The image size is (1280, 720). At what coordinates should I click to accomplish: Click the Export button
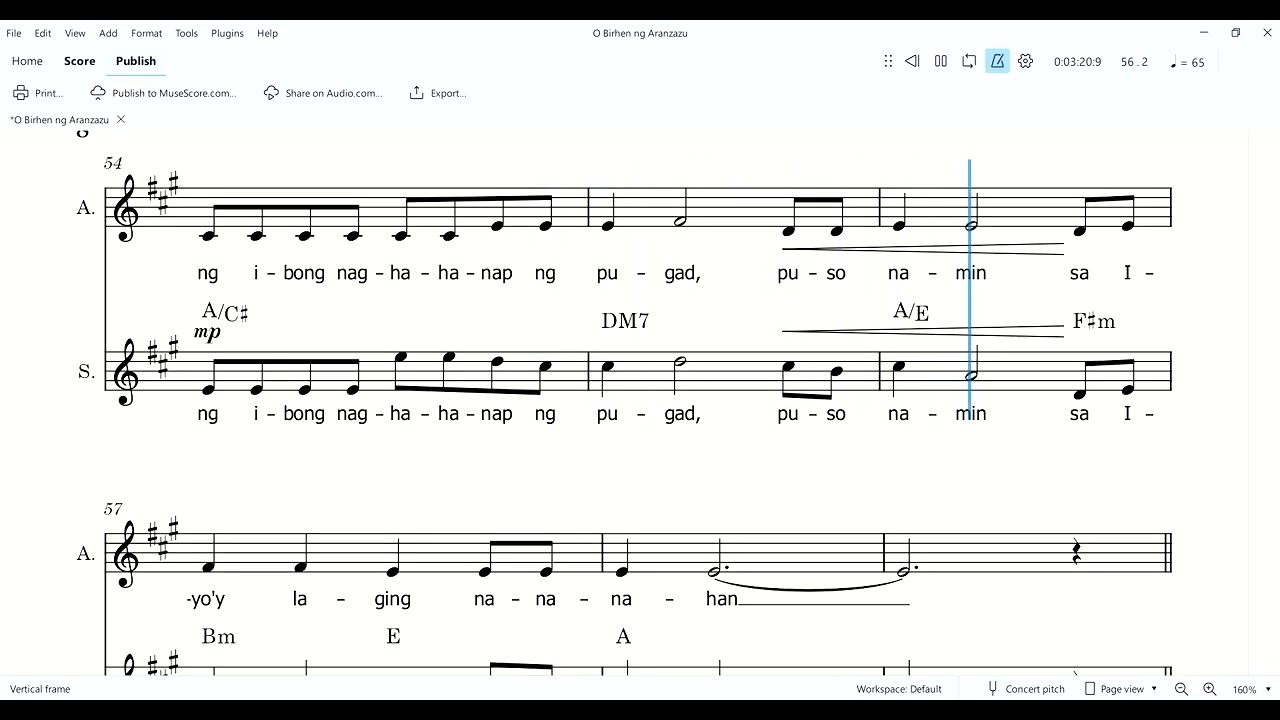pyautogui.click(x=438, y=93)
